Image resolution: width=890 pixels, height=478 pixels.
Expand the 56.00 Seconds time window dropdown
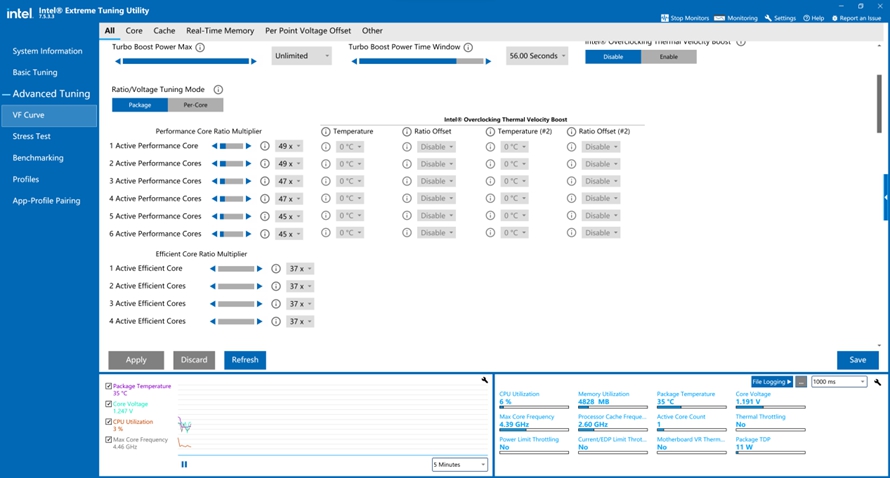point(537,56)
